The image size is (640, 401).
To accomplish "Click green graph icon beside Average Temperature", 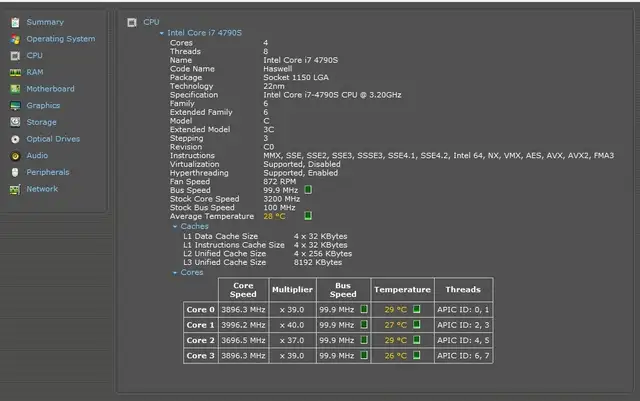I will pyautogui.click(x=308, y=216).
